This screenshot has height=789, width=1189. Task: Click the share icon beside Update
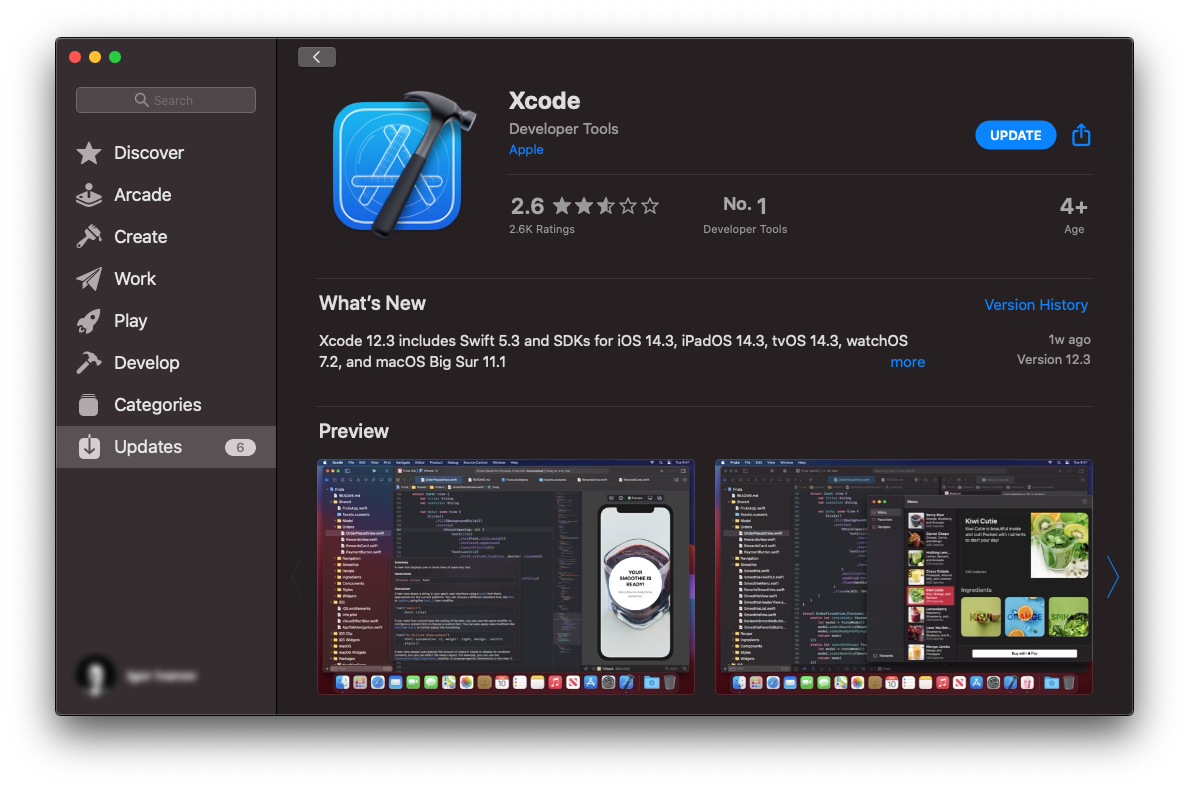pyautogui.click(x=1080, y=134)
